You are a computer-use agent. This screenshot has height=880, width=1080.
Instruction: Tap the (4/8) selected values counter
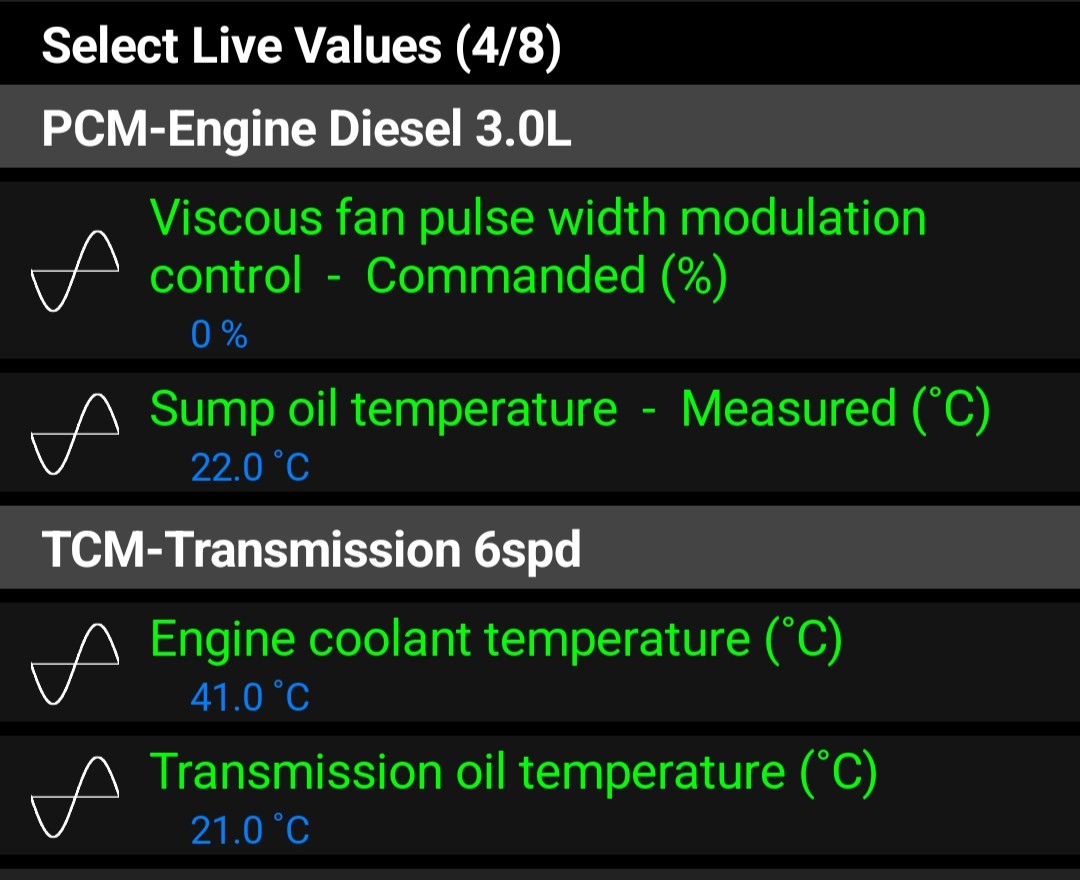508,47
